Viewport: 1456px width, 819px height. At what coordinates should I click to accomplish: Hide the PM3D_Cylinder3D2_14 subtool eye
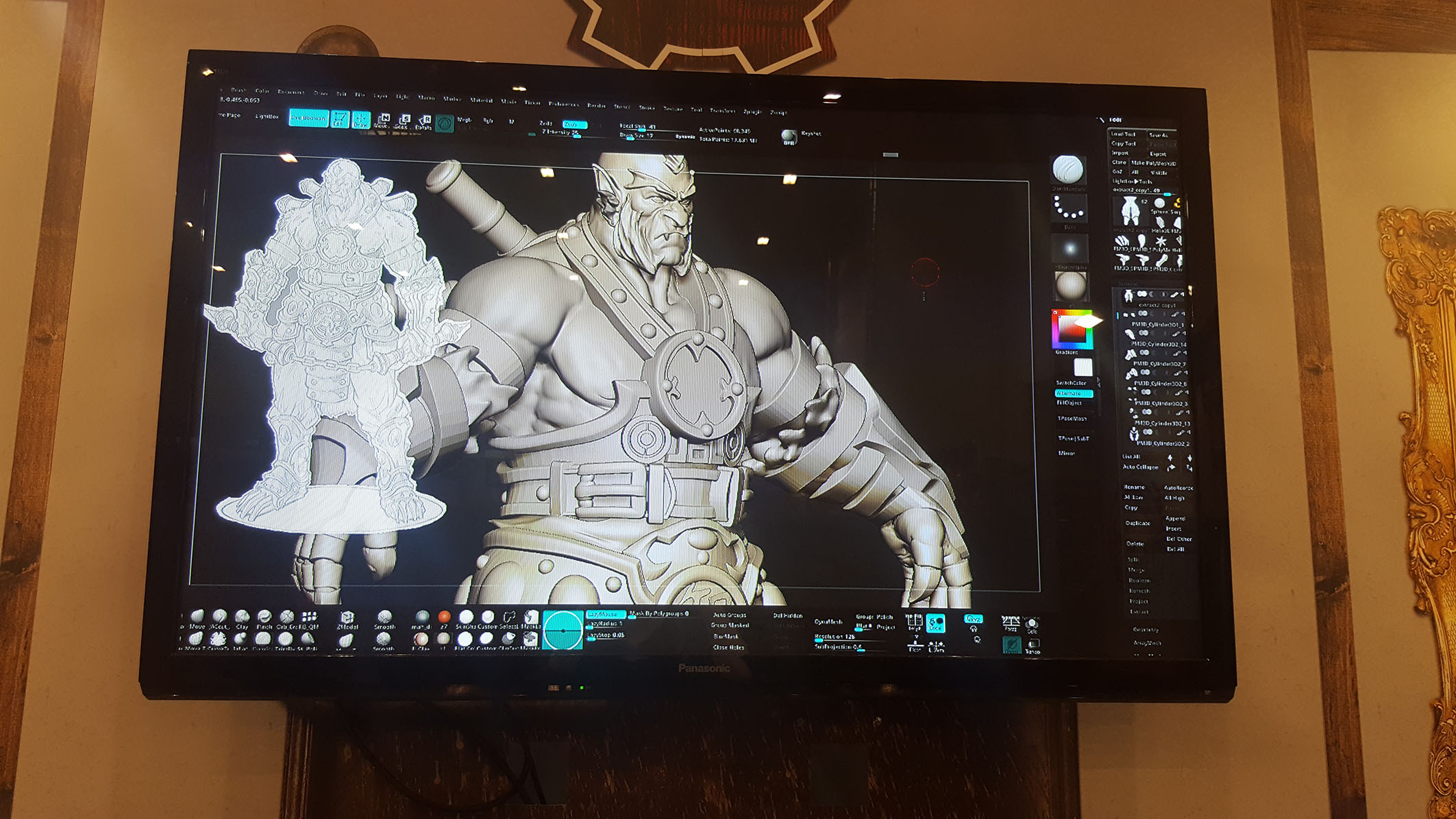click(1184, 334)
